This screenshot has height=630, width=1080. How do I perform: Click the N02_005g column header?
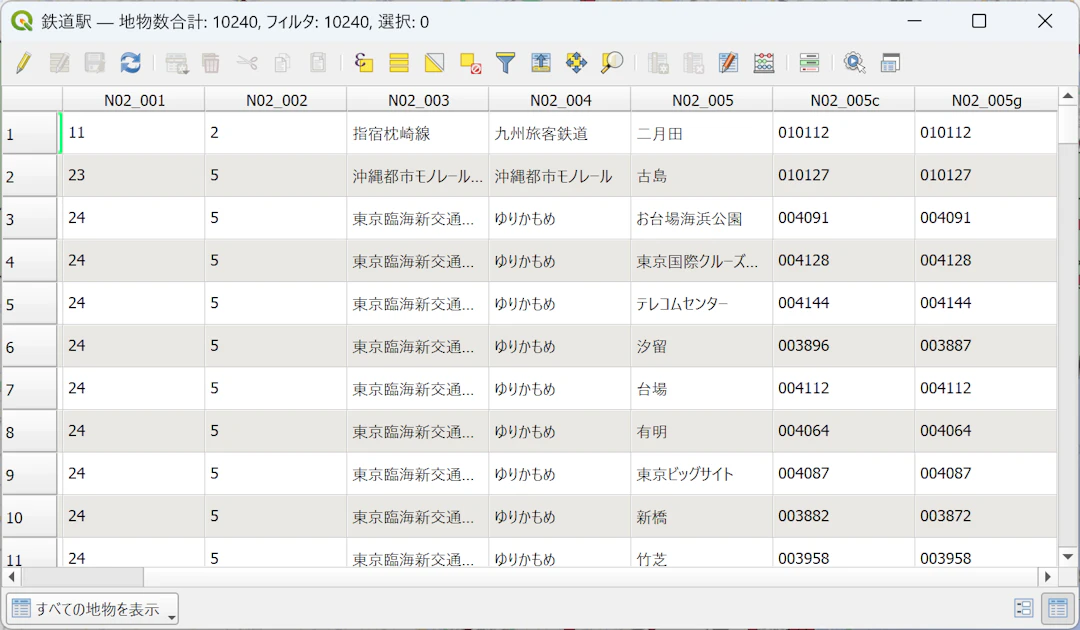[x=986, y=101]
